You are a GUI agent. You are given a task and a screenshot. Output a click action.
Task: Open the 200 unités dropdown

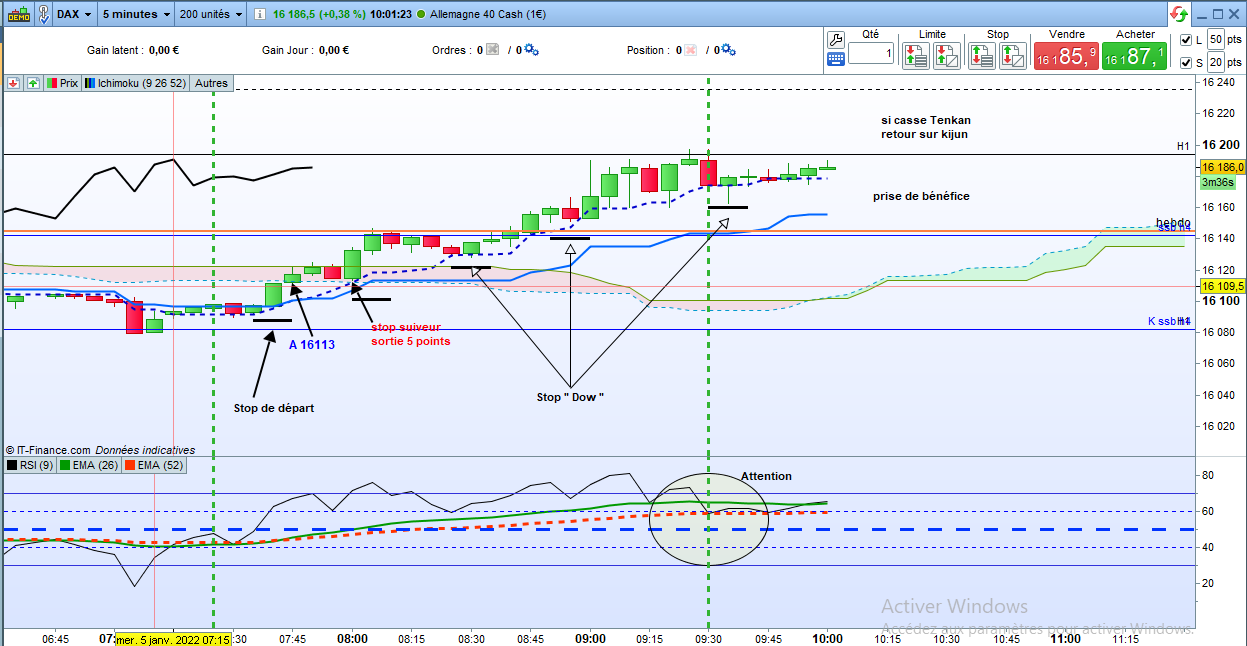[x=211, y=14]
